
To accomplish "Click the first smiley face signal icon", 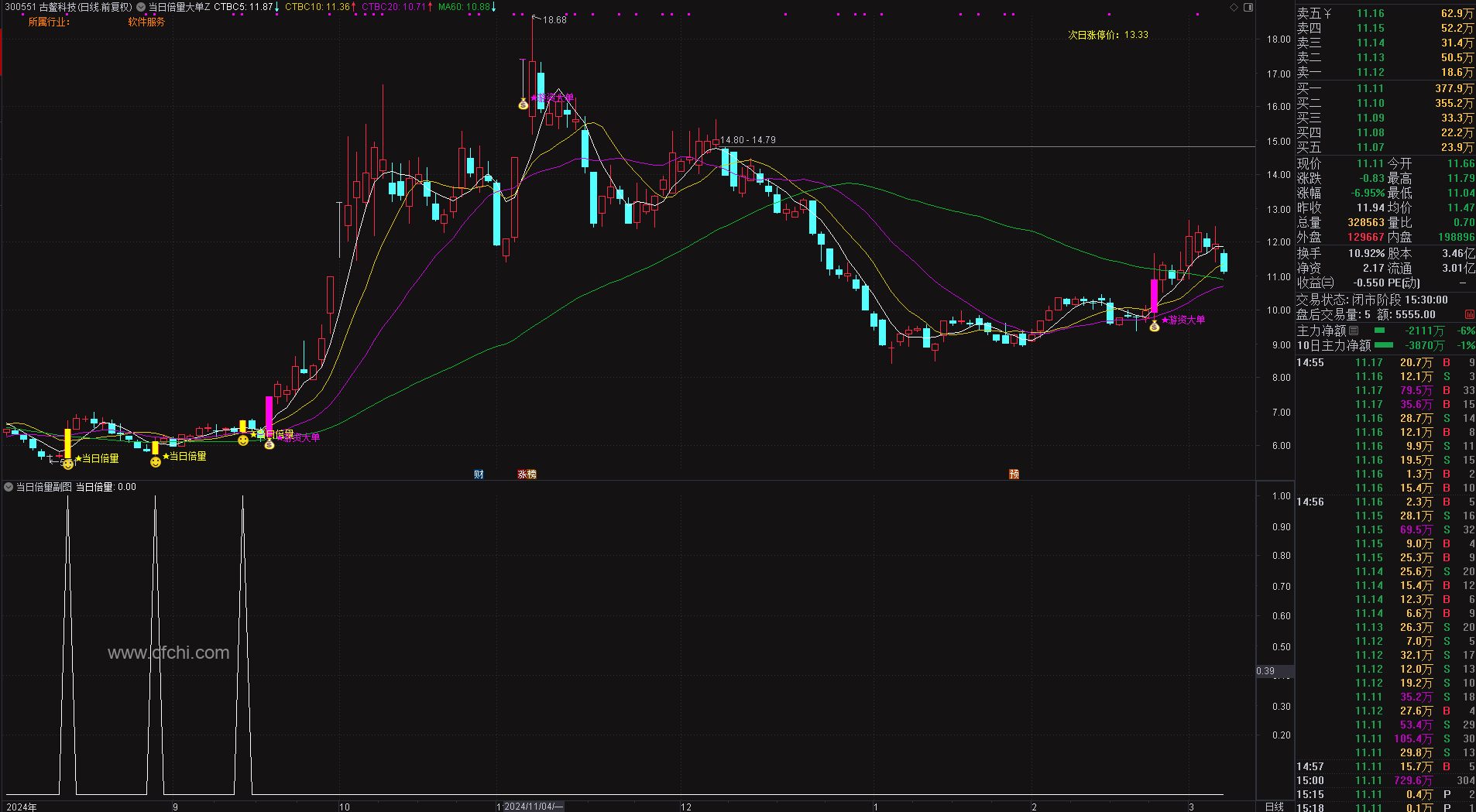I will pos(68,464).
